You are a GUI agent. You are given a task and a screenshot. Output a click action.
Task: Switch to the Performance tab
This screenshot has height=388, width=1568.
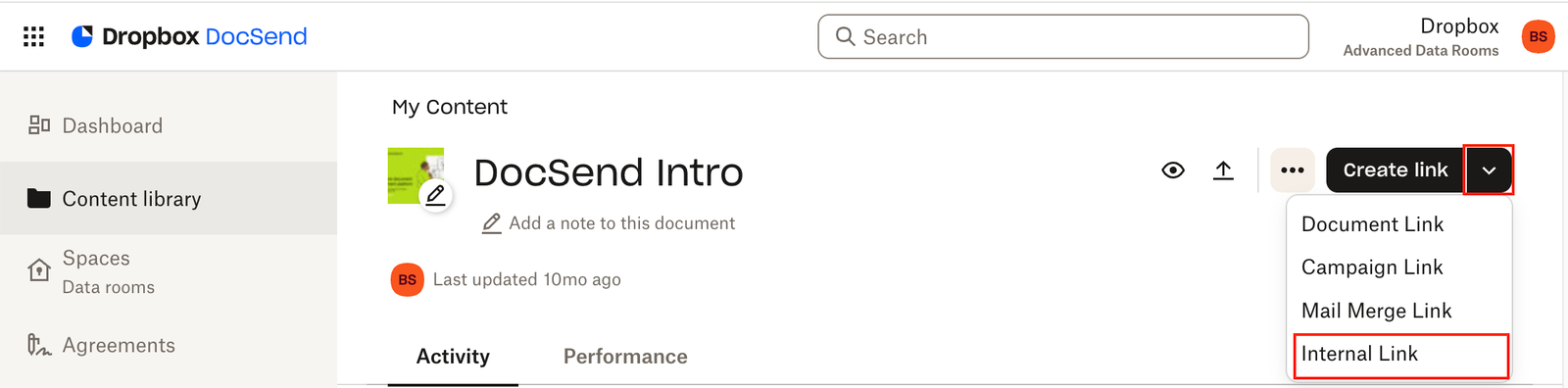[x=625, y=357]
